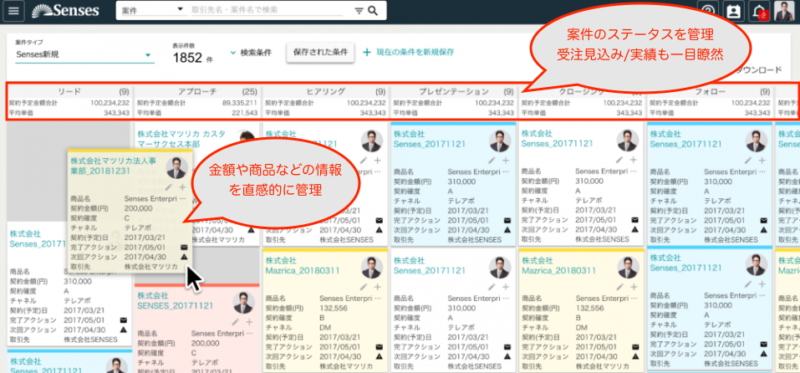Edit pencil on white プレゼンテーション Senses_20171121 card
This screenshot has height=373, width=800.
(492, 287)
